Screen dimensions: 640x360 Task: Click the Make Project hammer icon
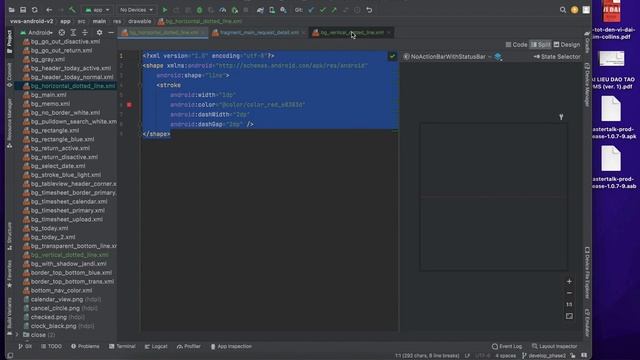tap(72, 10)
